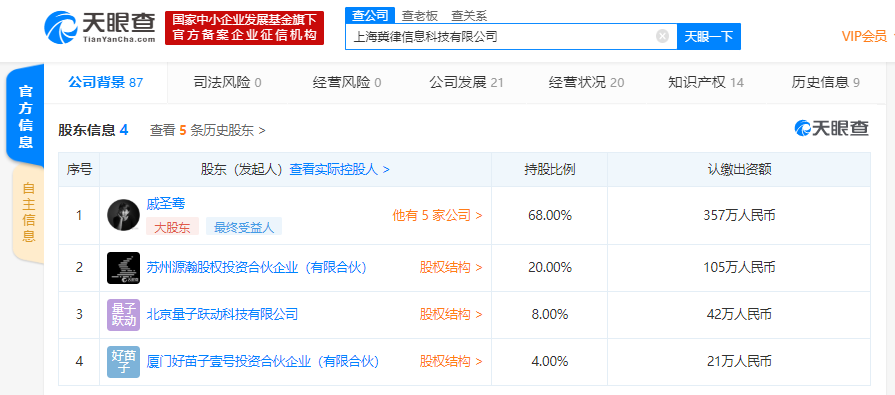Click 戚圣骞's avatar photo
Image resolution: width=895 pixels, height=395 pixels.
click(123, 215)
